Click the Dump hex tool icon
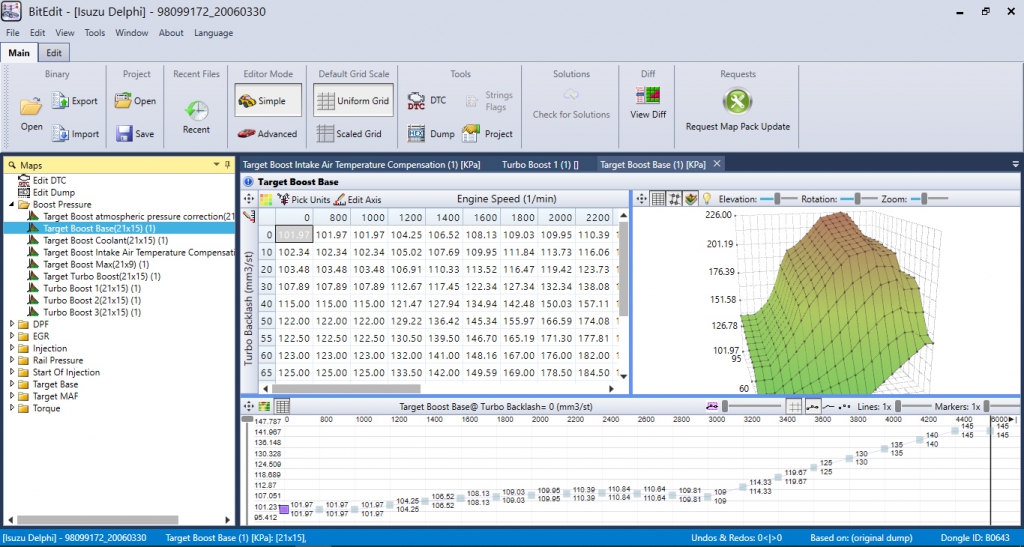The image size is (1024, 547). click(x=416, y=134)
